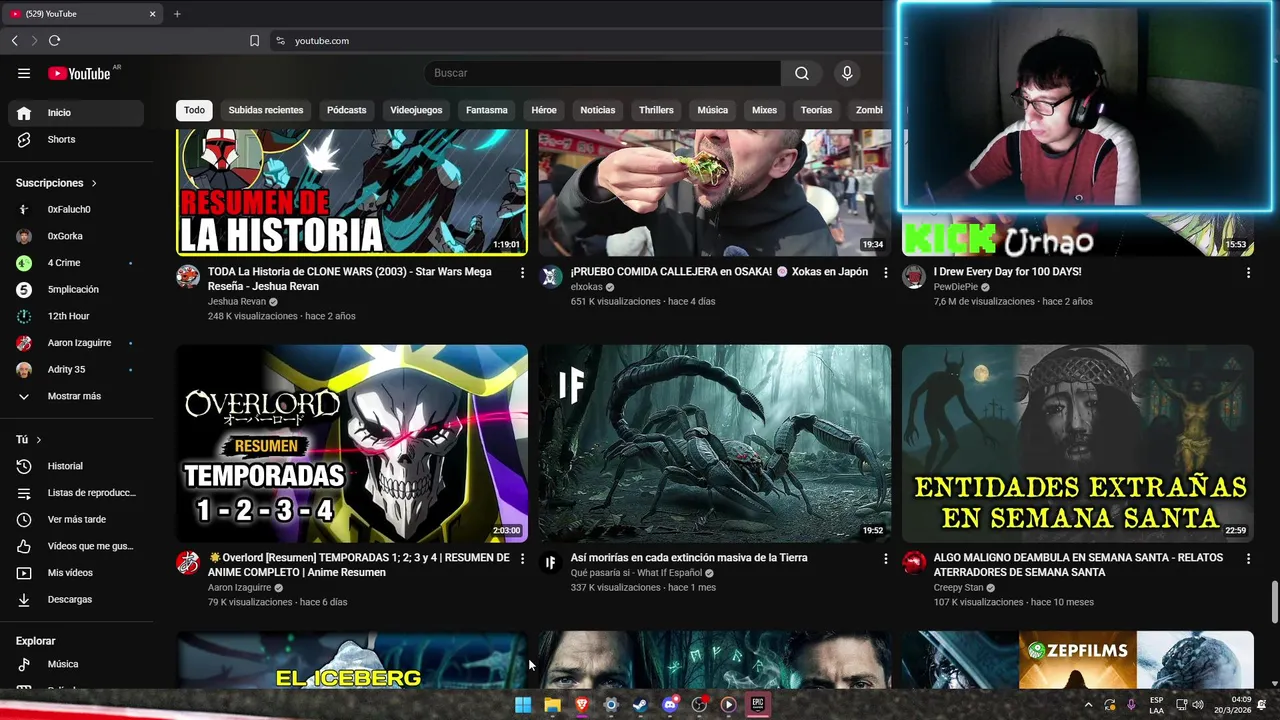This screenshot has width=1280, height=720.
Task: Switch ESP LAA keyboard language
Action: click(x=1156, y=705)
